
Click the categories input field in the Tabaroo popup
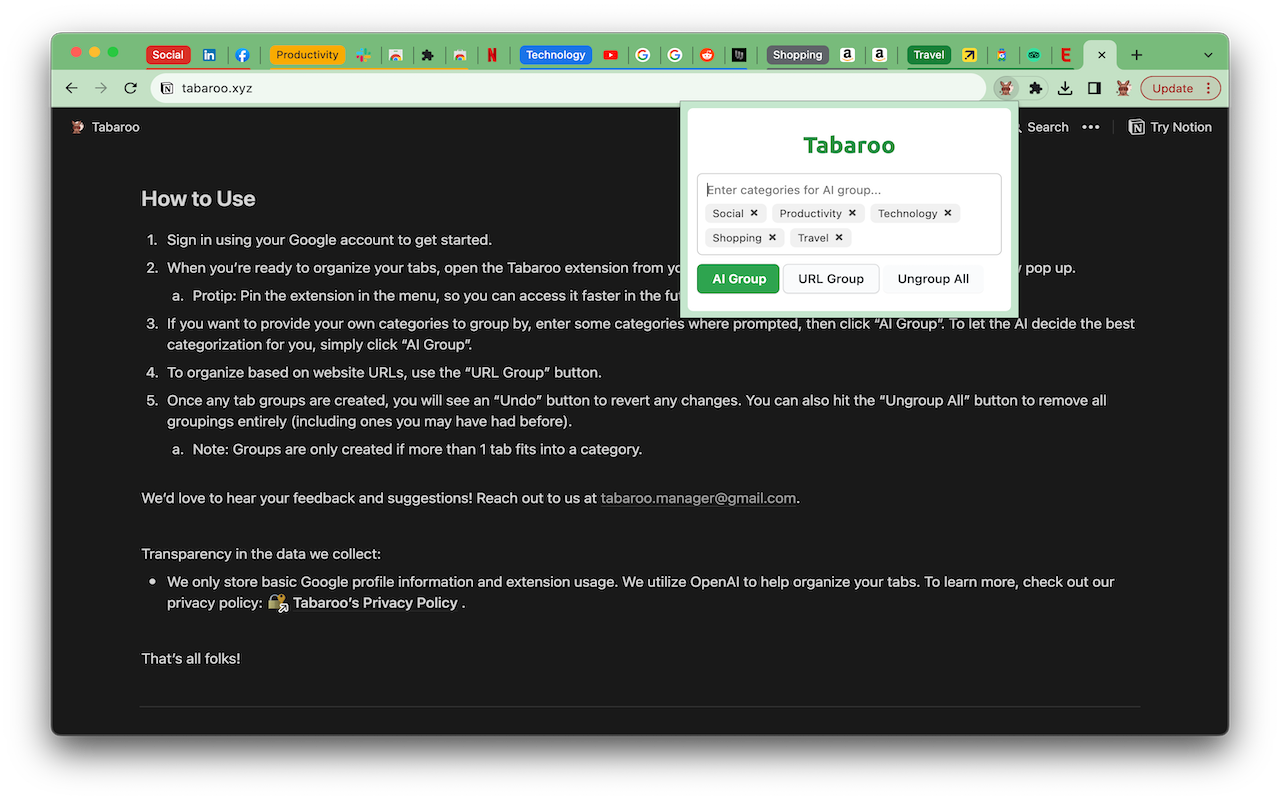click(849, 189)
